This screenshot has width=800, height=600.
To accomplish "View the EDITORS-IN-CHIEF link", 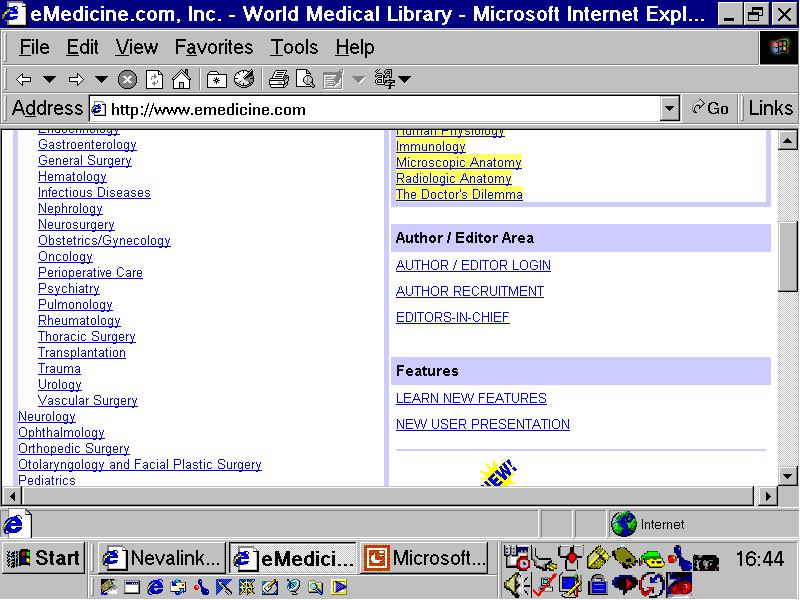I will click(x=453, y=317).
